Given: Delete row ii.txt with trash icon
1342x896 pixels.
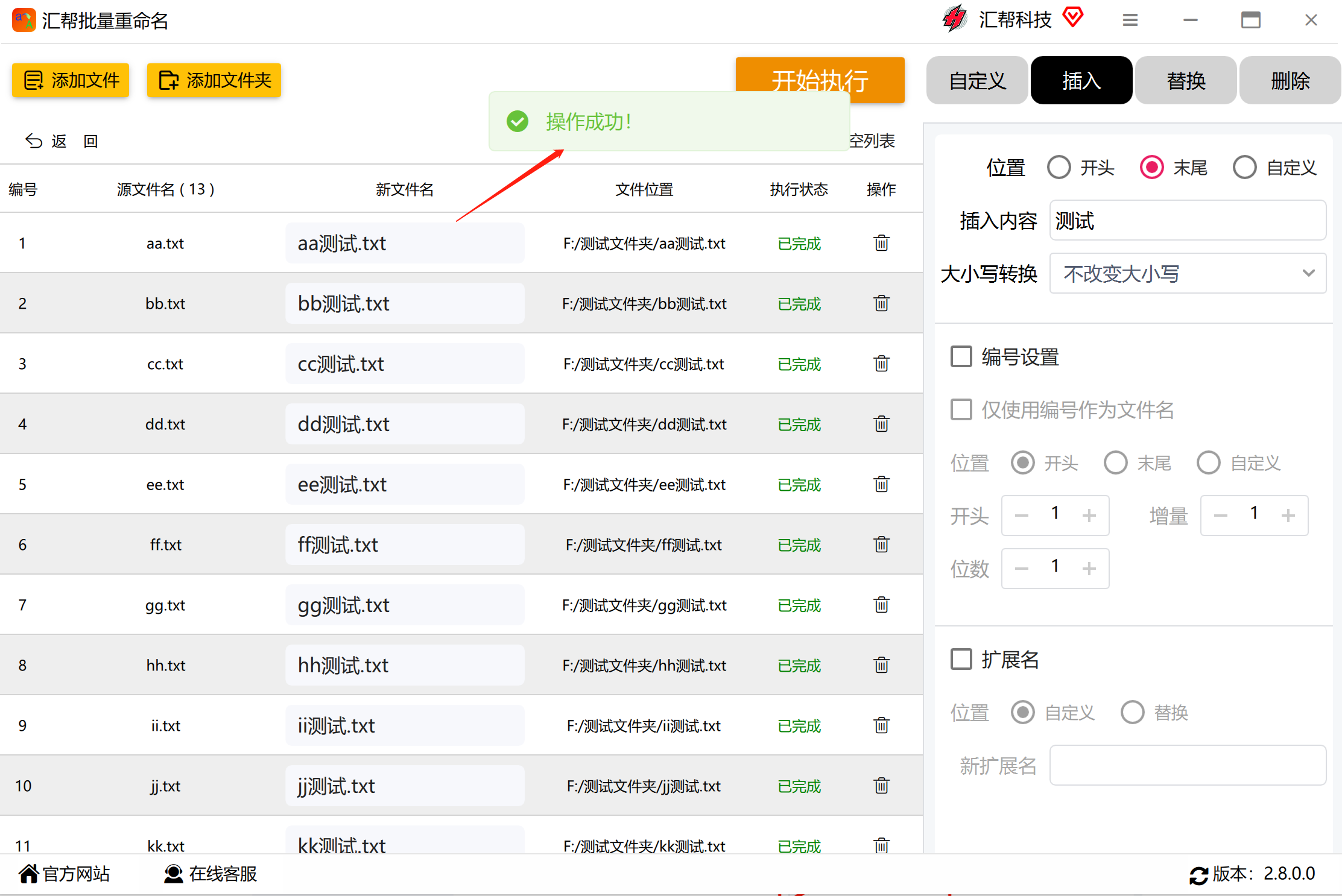Looking at the screenshot, I should [x=881, y=725].
